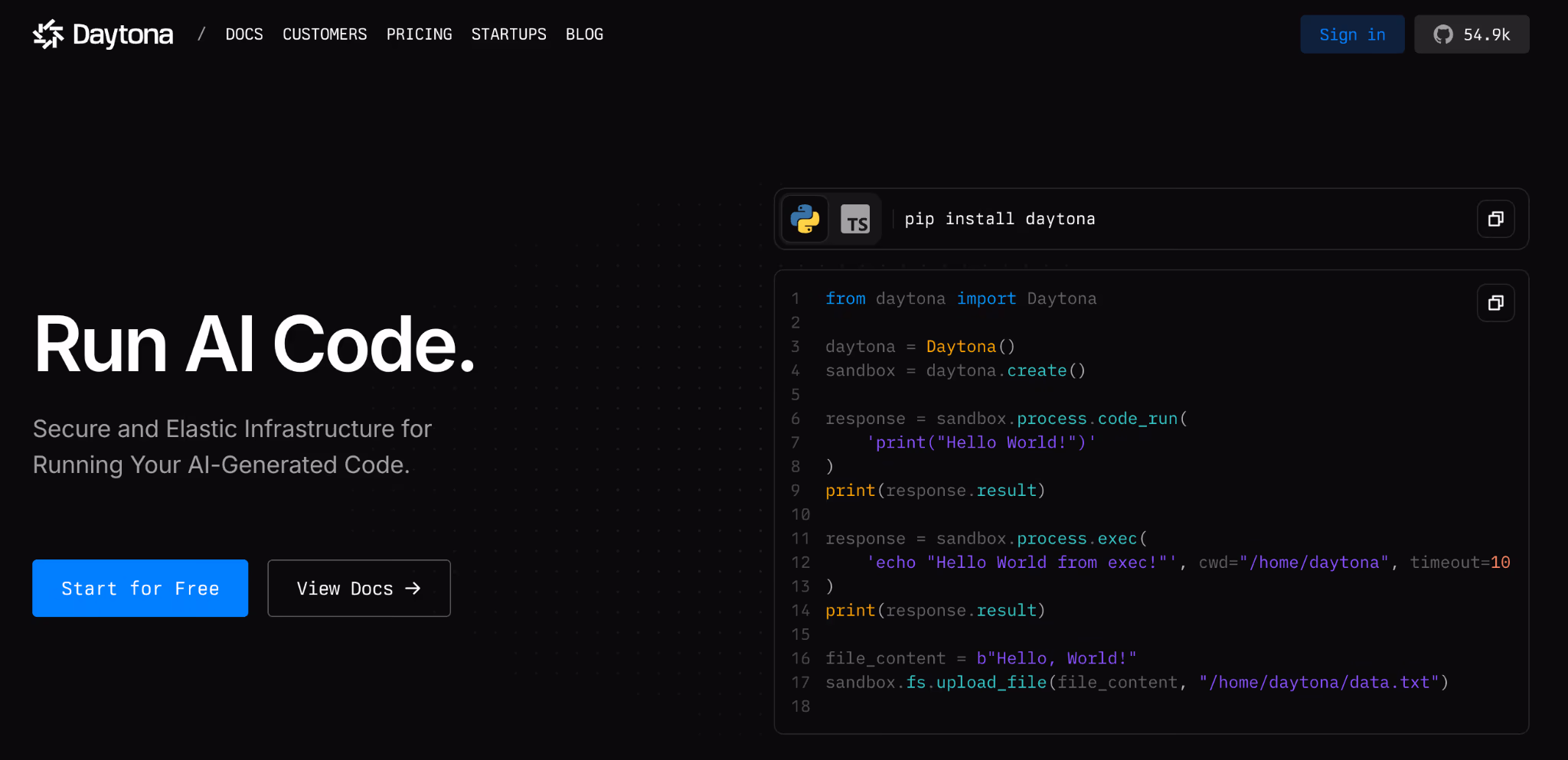1568x760 pixels.
Task: Open the PRICING page
Action: pos(419,34)
